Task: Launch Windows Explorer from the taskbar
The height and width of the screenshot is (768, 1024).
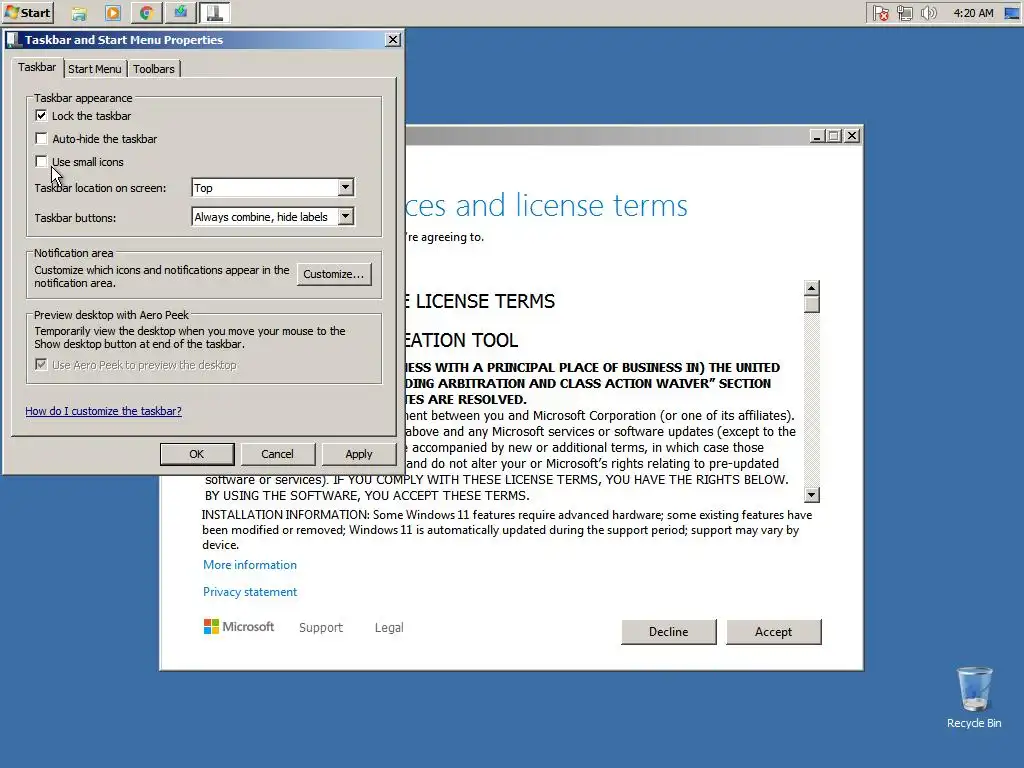Action: tap(79, 12)
